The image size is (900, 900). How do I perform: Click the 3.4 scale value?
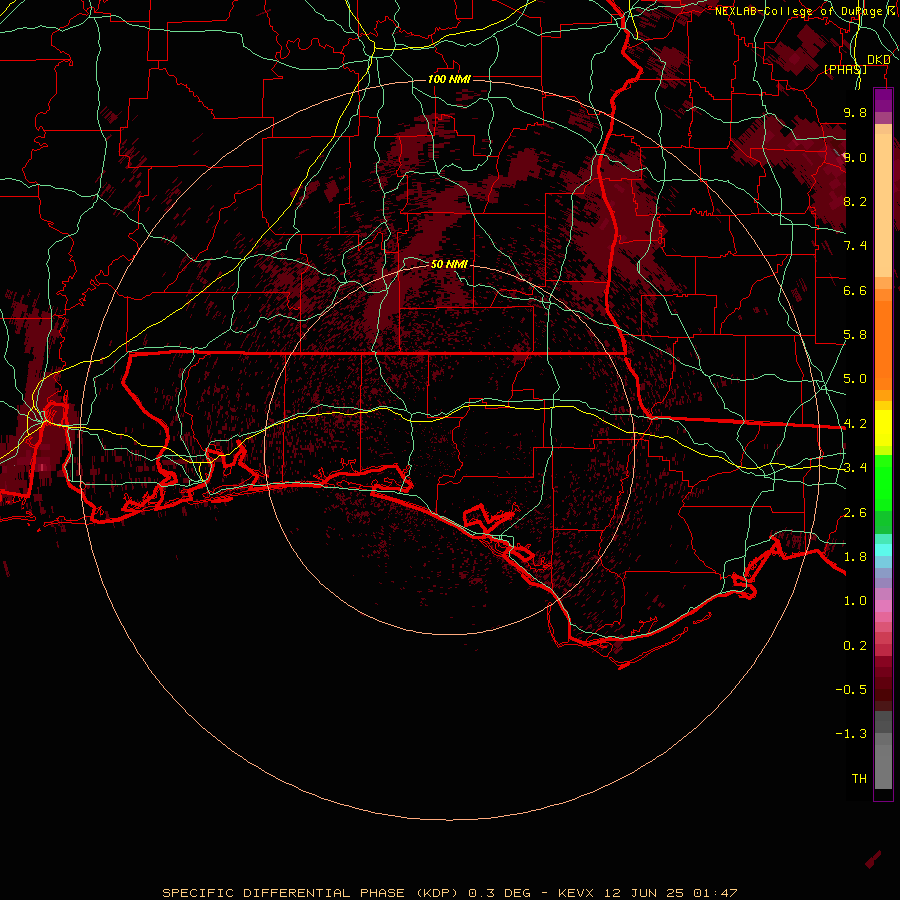tap(855, 468)
